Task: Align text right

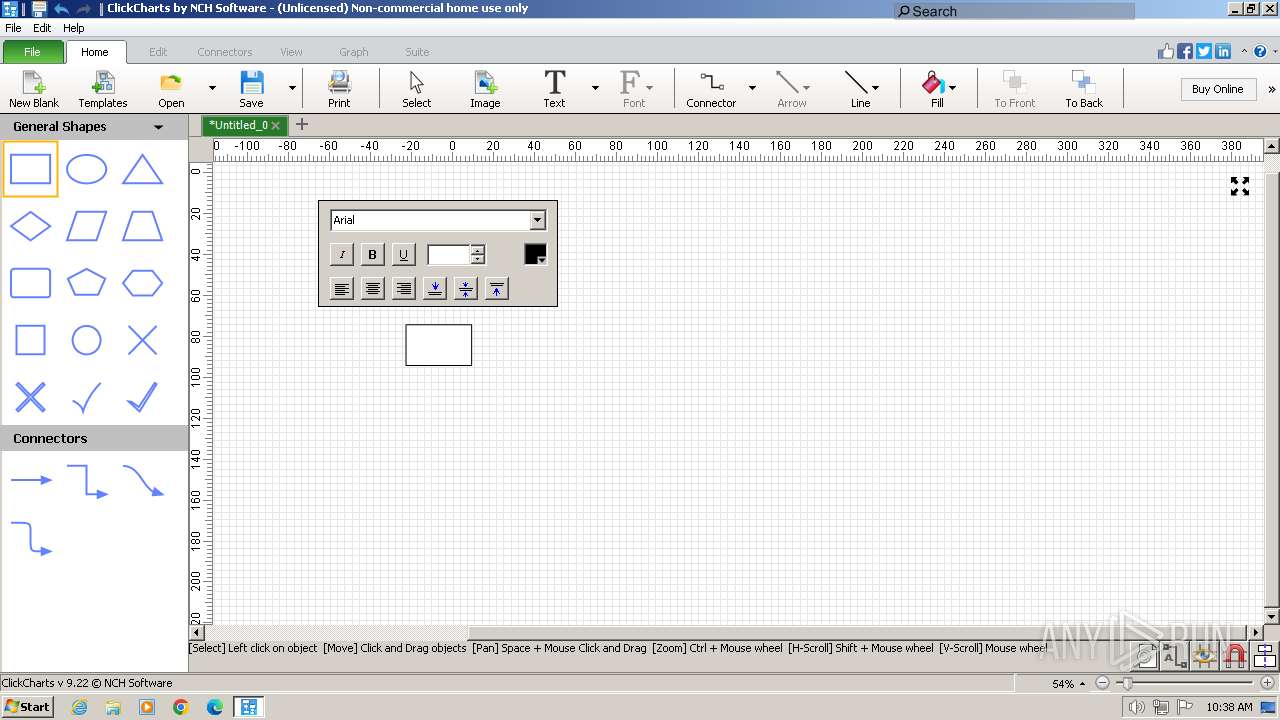Action: pos(403,289)
